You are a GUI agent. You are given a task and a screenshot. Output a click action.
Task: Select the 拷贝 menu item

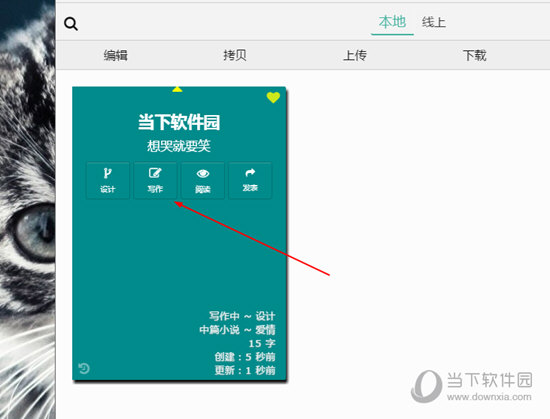pyautogui.click(x=235, y=55)
